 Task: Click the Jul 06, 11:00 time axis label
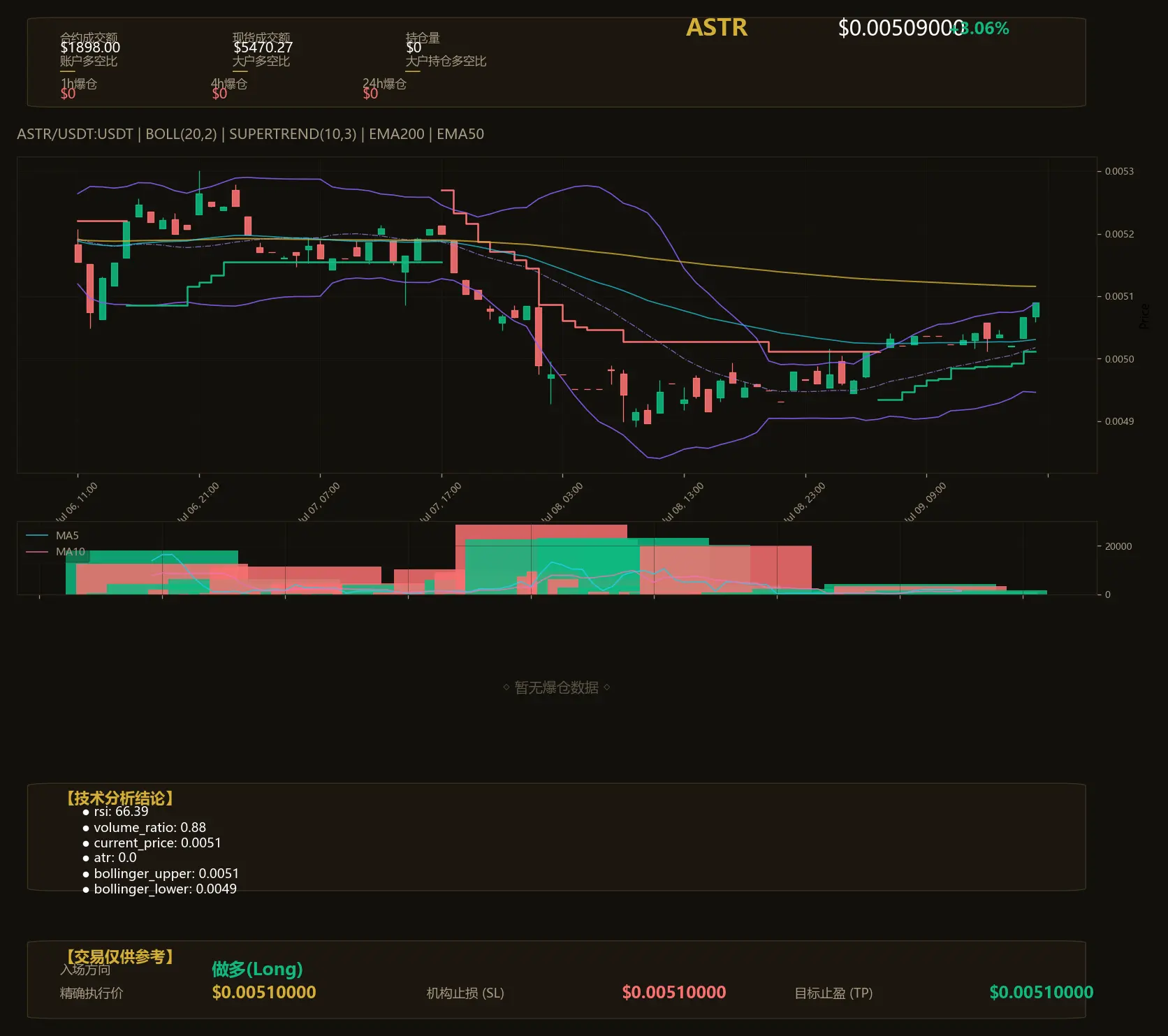[x=77, y=502]
